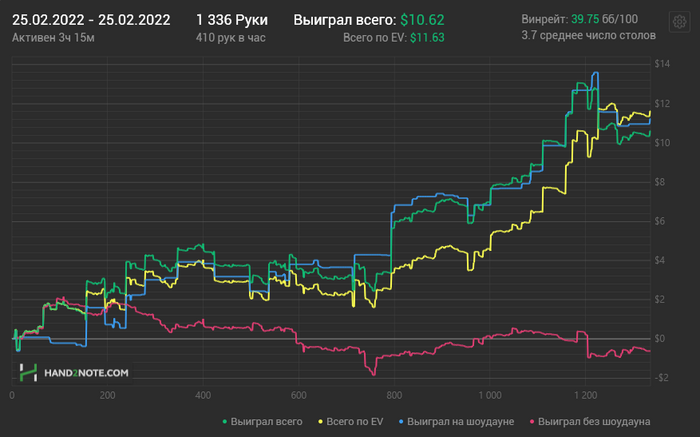This screenshot has width=700, height=437.
Task: Click the blue 'Выиграл на шоудауне' legend dot
Action: coord(401,421)
